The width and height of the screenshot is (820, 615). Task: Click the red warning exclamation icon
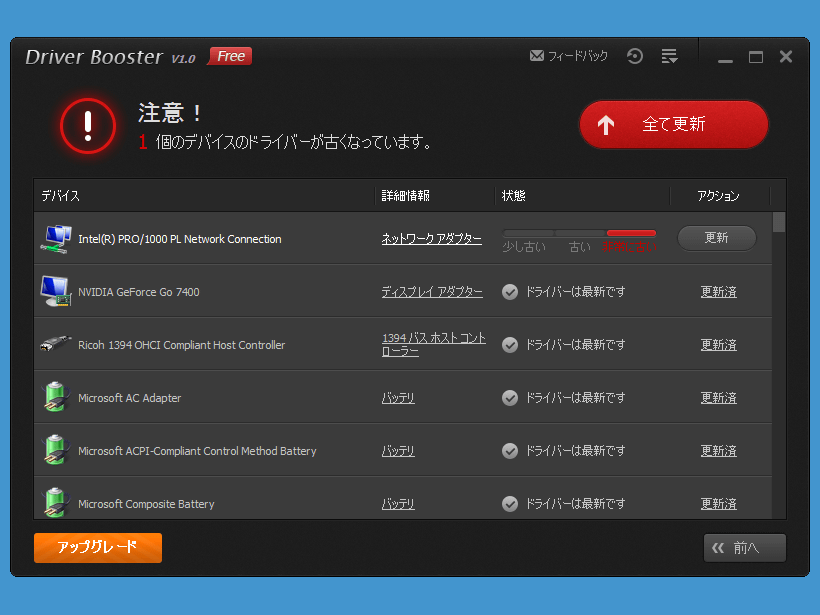[88, 126]
